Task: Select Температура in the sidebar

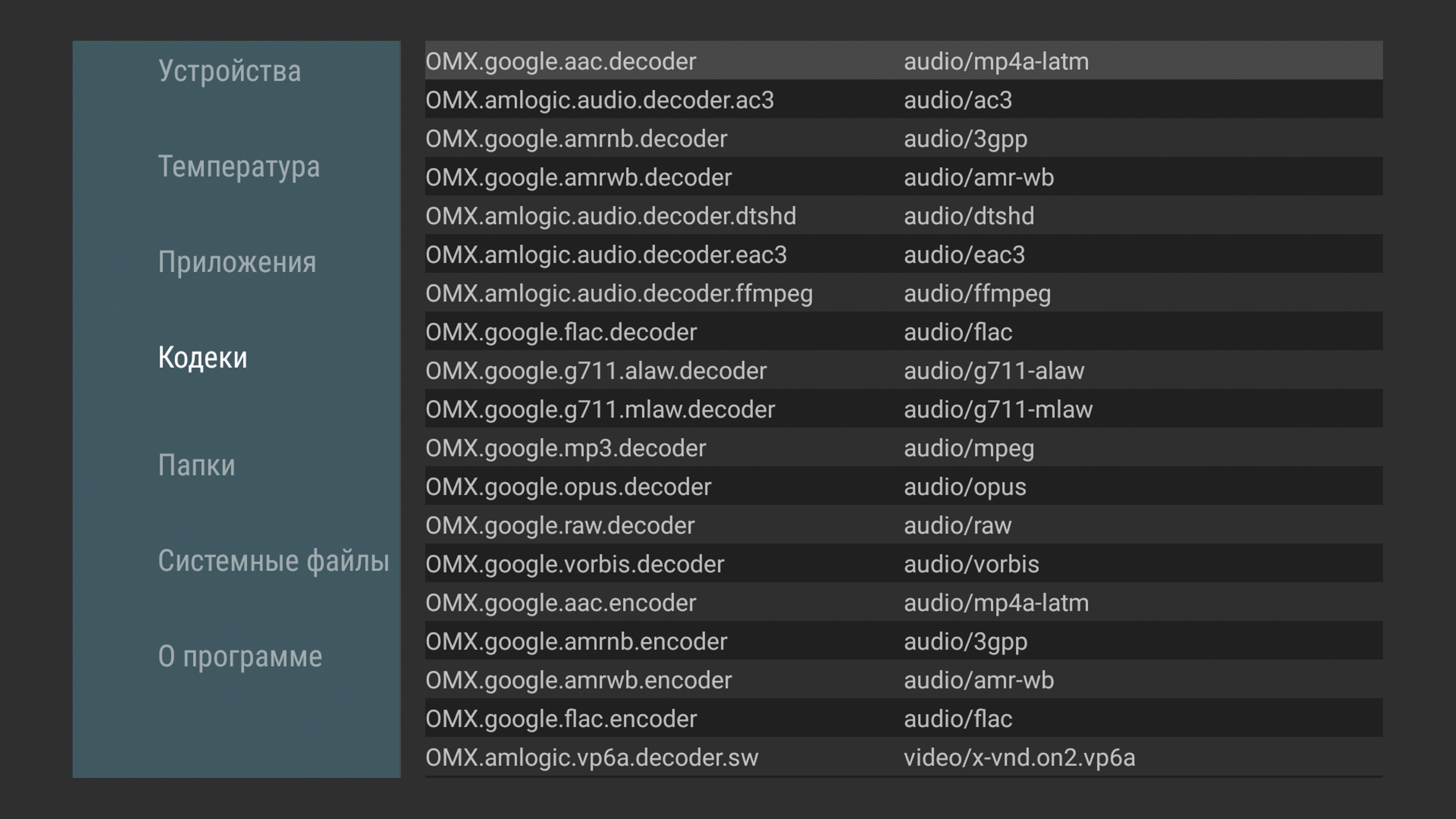Action: 238,167
